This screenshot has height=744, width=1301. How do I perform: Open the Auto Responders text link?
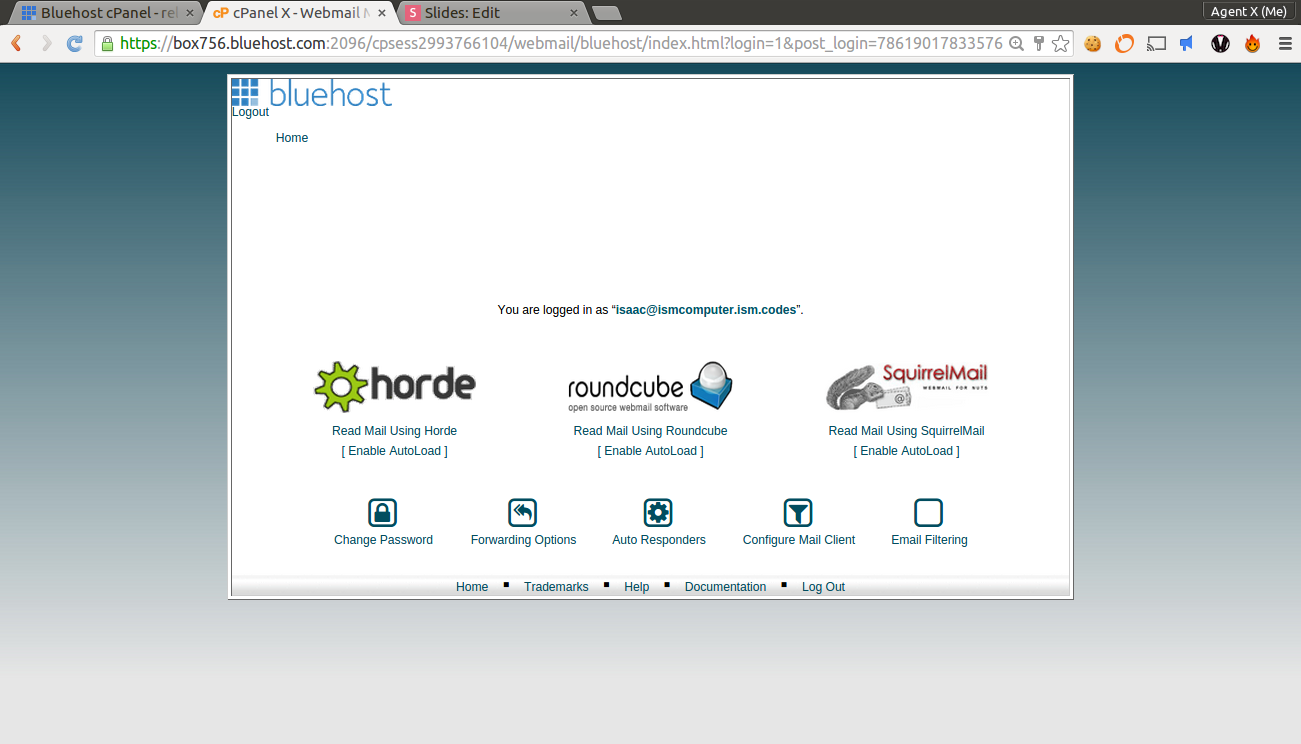pyautogui.click(x=659, y=540)
